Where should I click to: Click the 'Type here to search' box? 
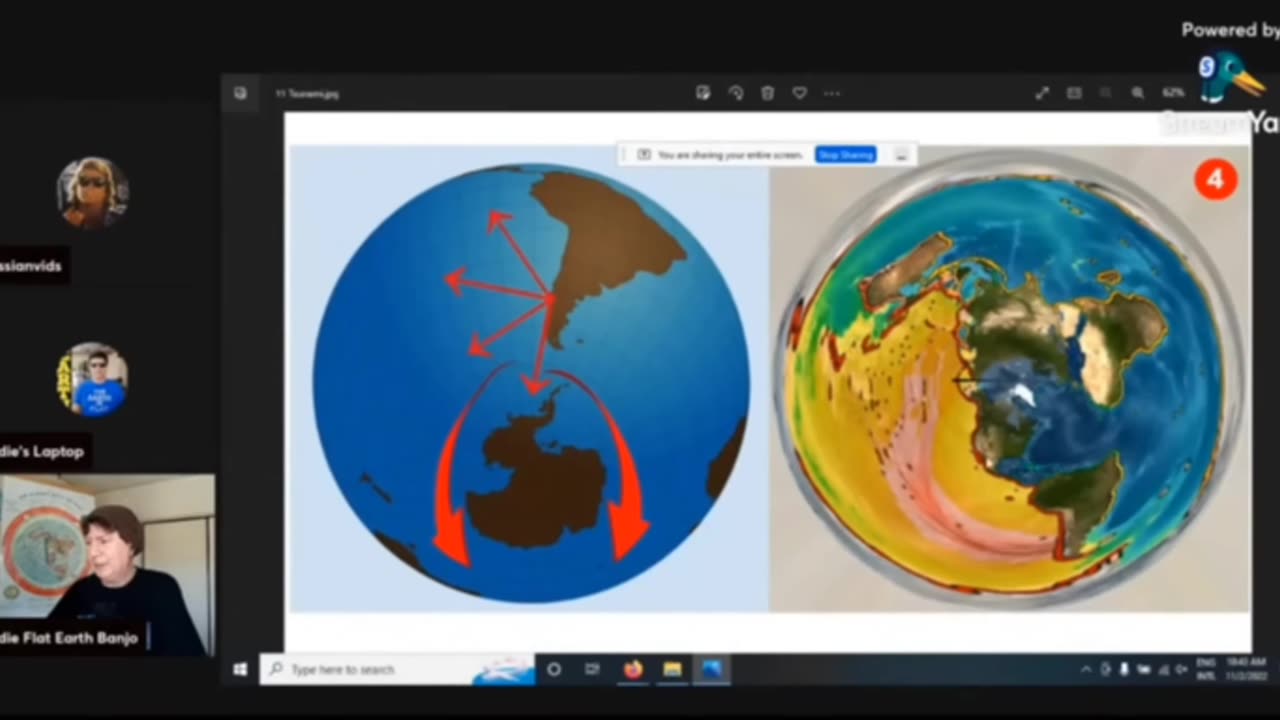398,669
